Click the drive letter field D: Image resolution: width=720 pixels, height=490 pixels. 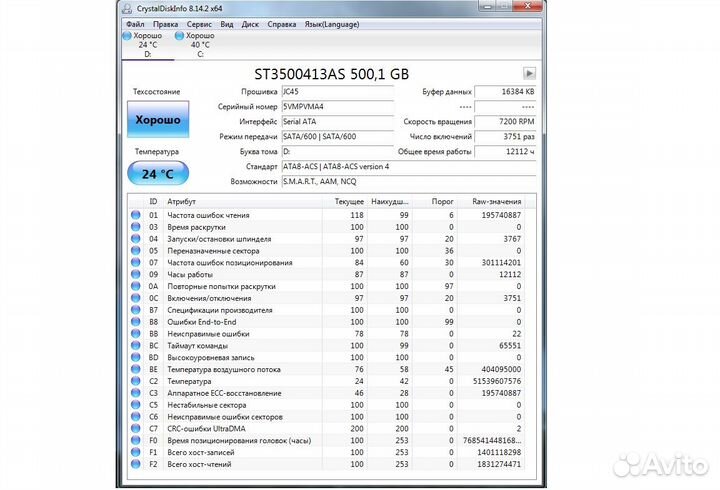click(338, 152)
